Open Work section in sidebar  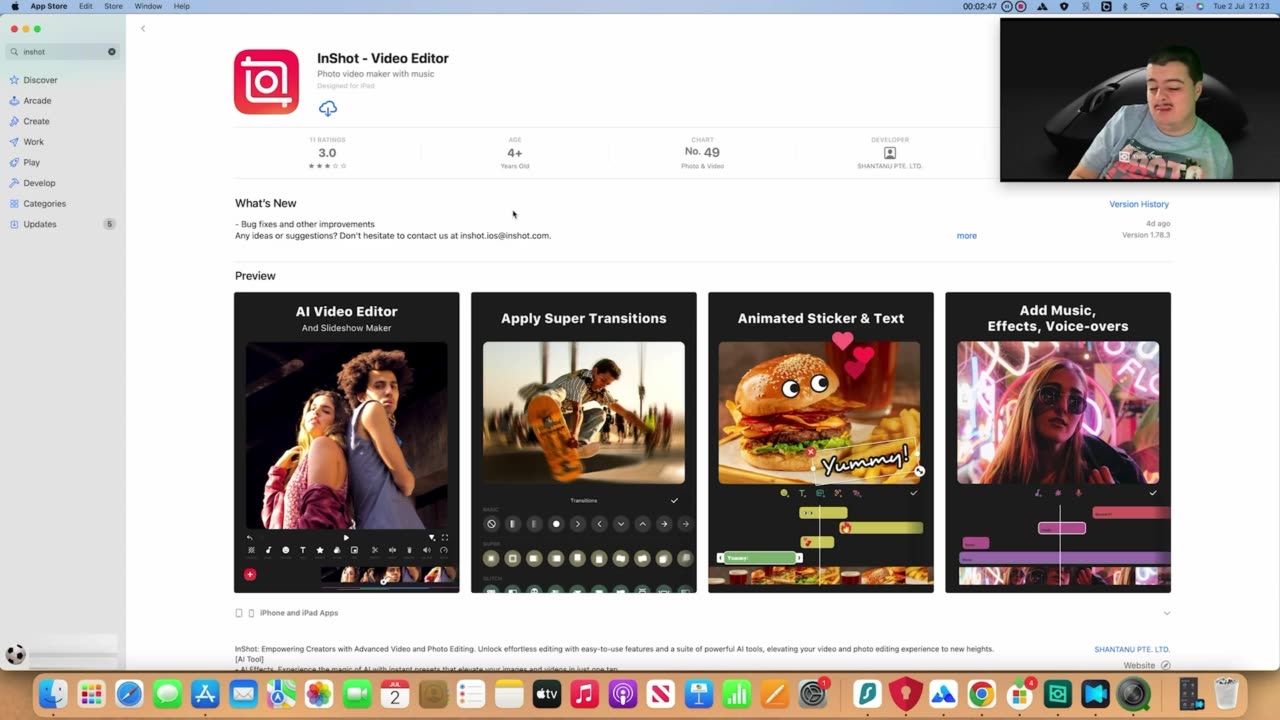34,142
